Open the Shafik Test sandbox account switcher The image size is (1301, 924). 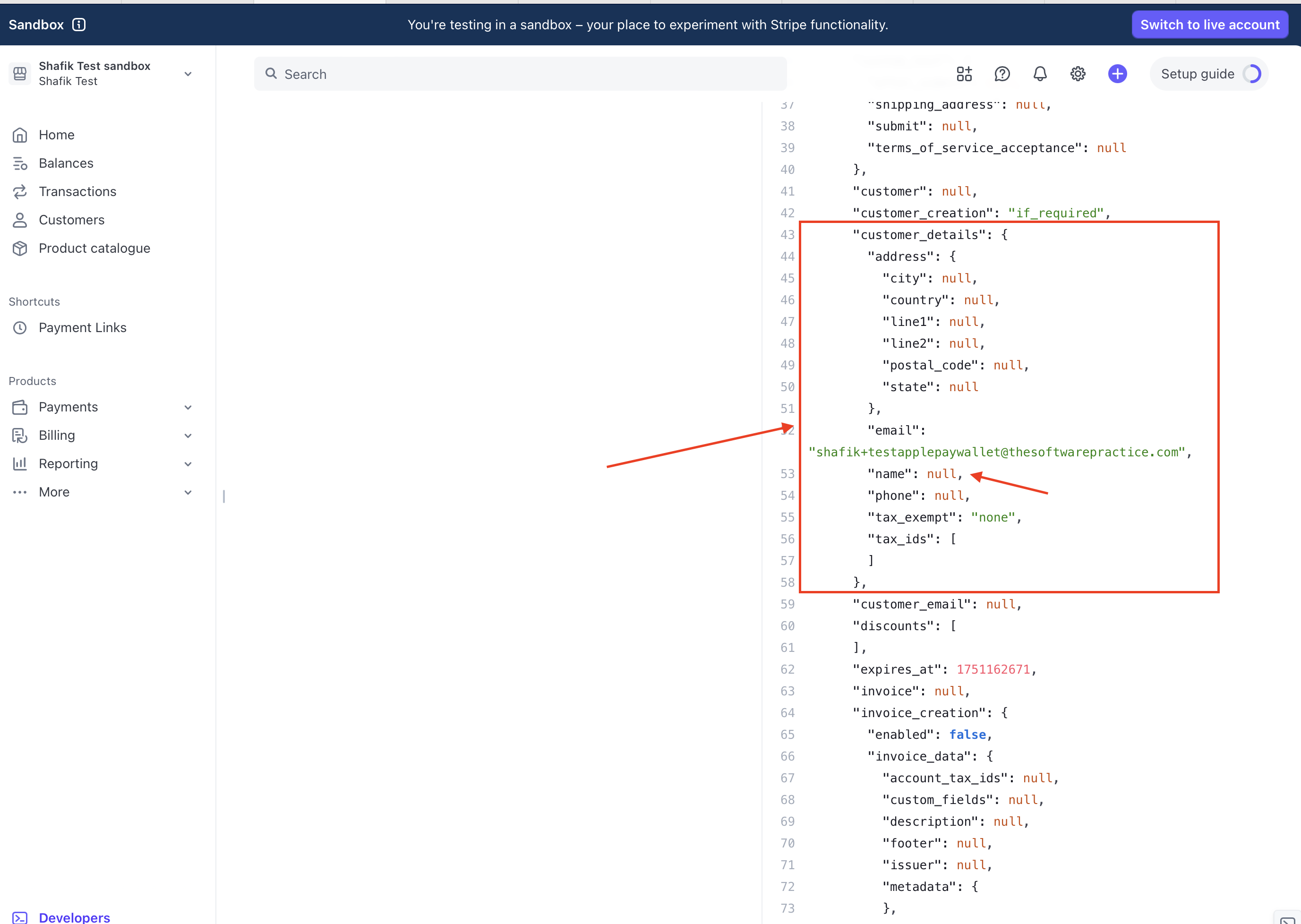pos(101,73)
